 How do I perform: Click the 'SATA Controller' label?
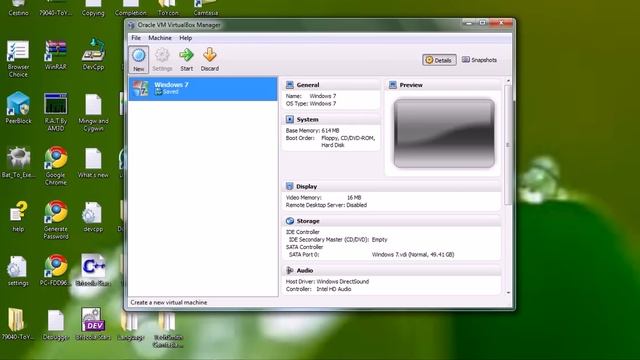point(304,247)
